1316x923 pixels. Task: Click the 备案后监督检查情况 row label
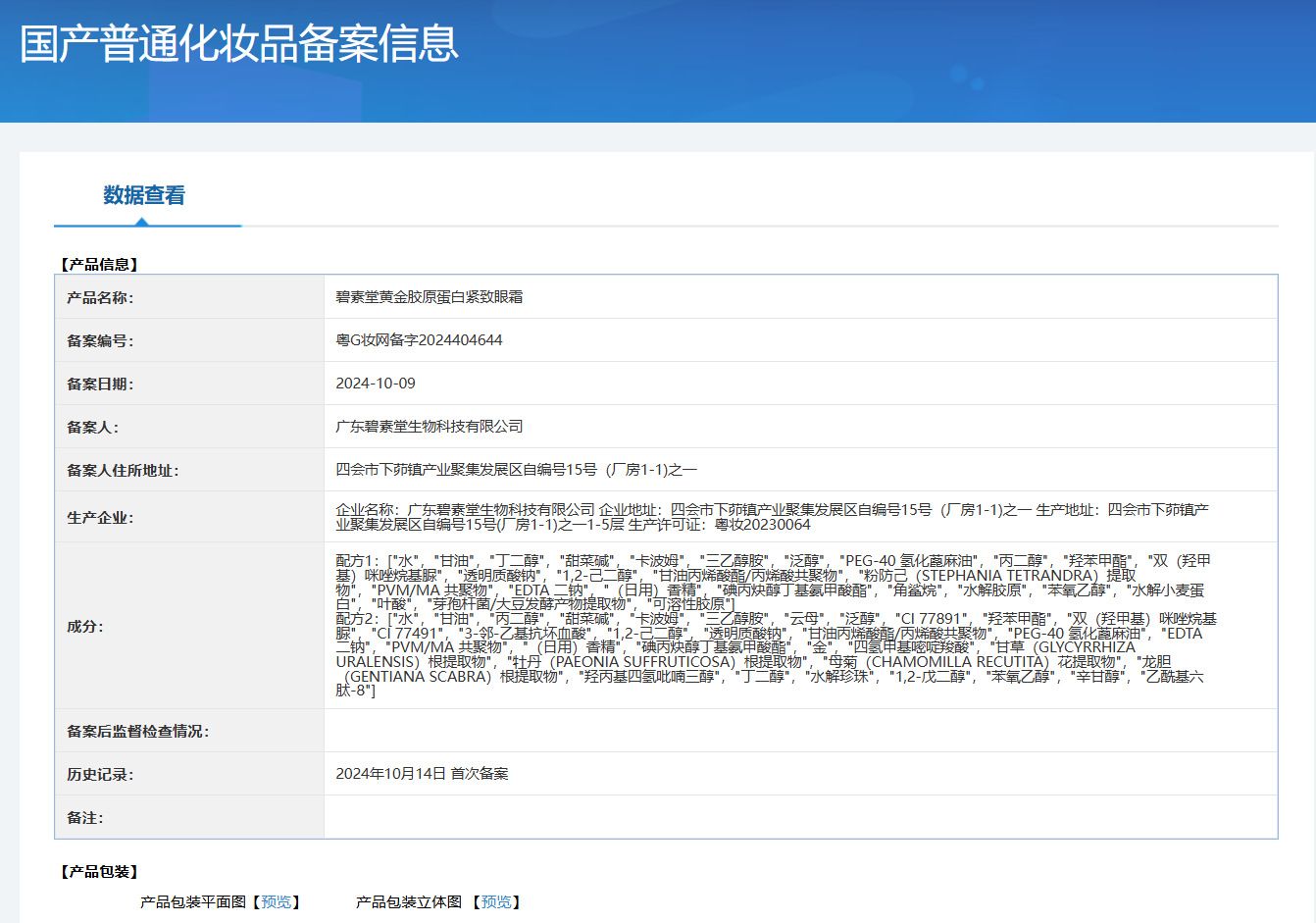pyautogui.click(x=138, y=731)
